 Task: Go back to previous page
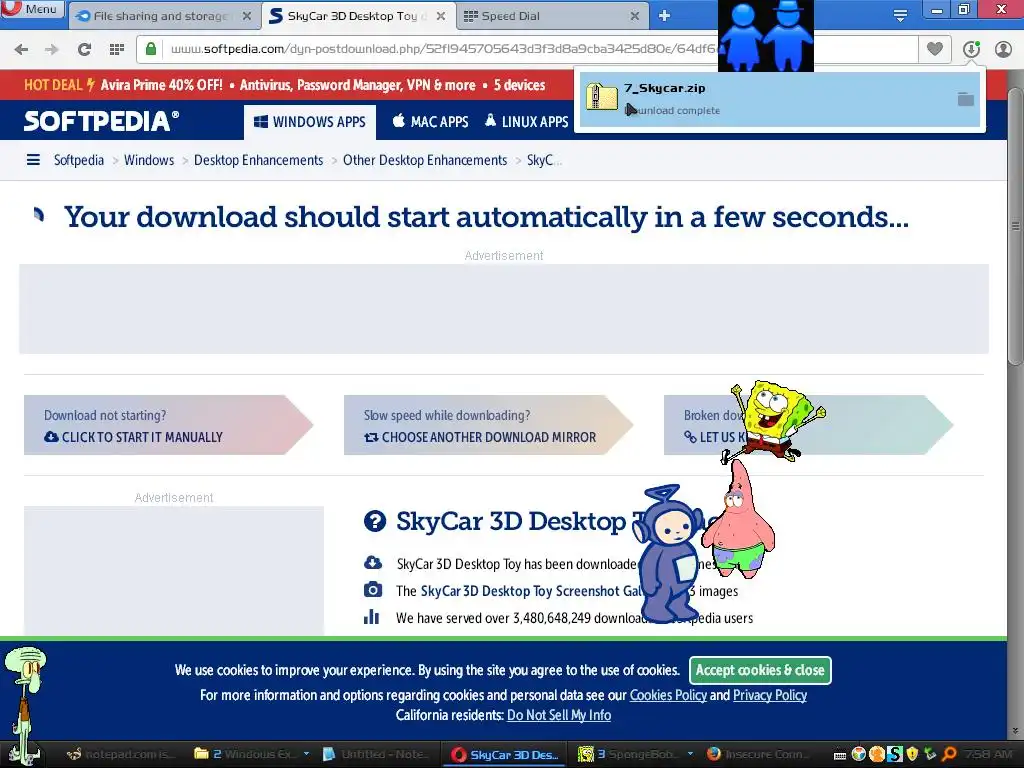(x=21, y=49)
